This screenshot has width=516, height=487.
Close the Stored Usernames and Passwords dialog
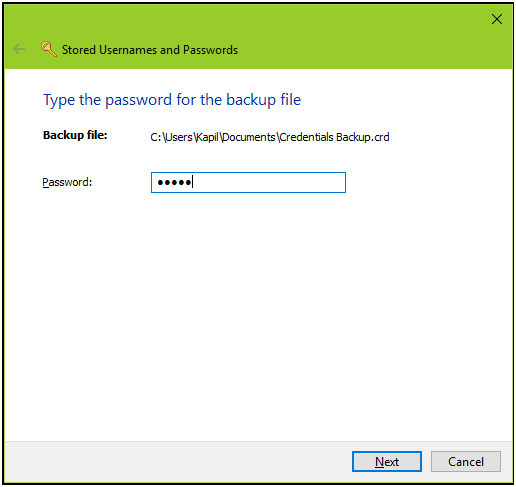(497, 19)
